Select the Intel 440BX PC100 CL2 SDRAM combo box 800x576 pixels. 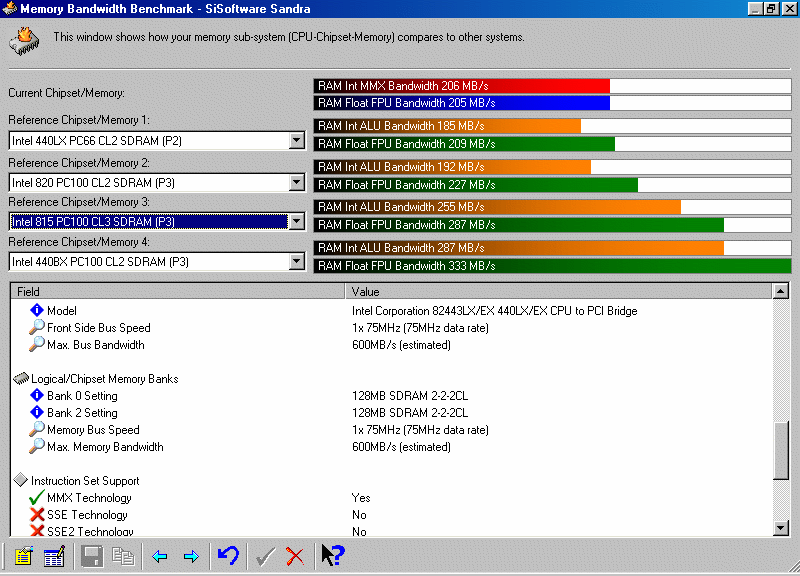pyautogui.click(x=157, y=261)
